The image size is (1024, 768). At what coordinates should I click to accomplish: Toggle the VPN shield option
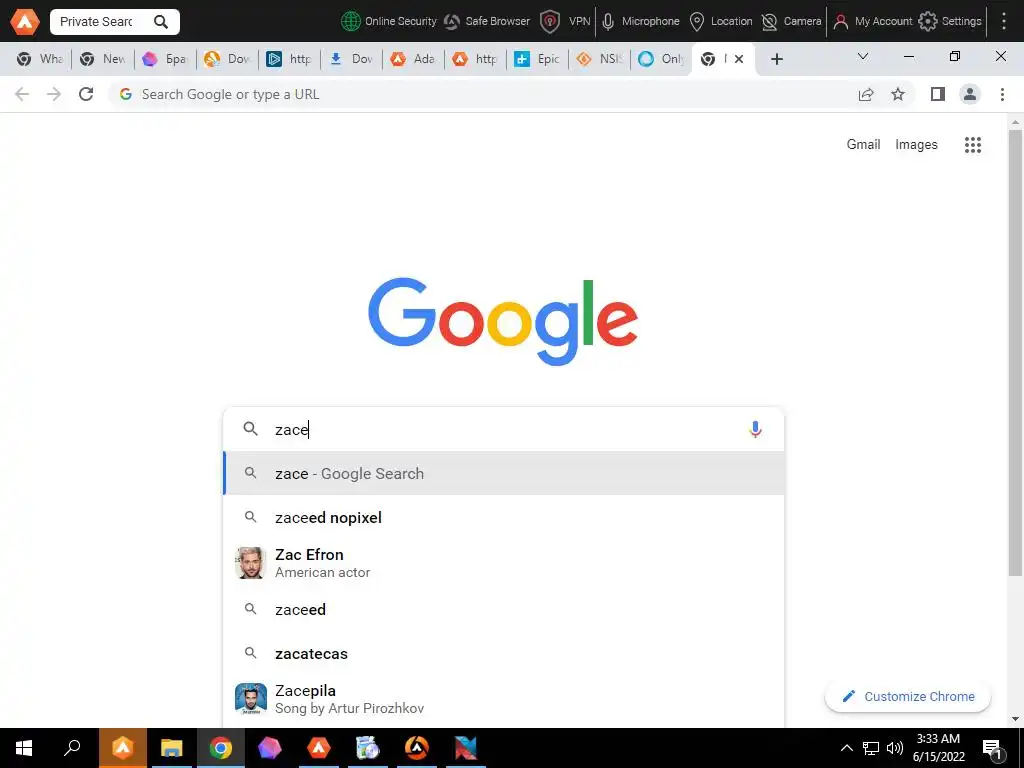tap(566, 22)
